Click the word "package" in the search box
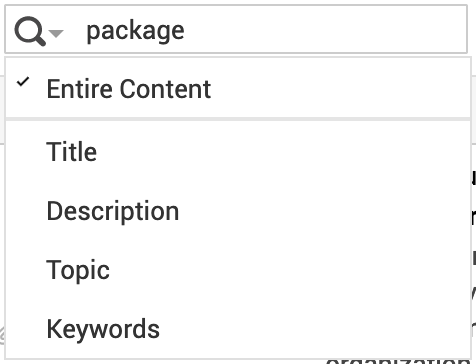Screen dimensions: 476x364 point(135,32)
